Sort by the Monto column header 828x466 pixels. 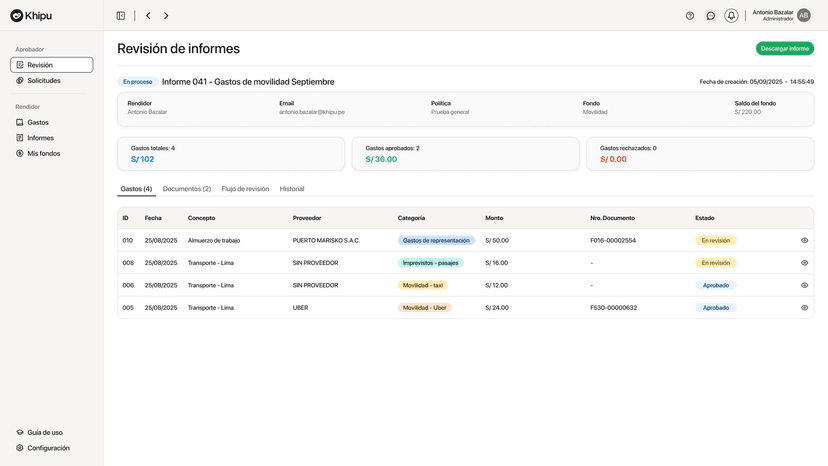[x=495, y=218]
